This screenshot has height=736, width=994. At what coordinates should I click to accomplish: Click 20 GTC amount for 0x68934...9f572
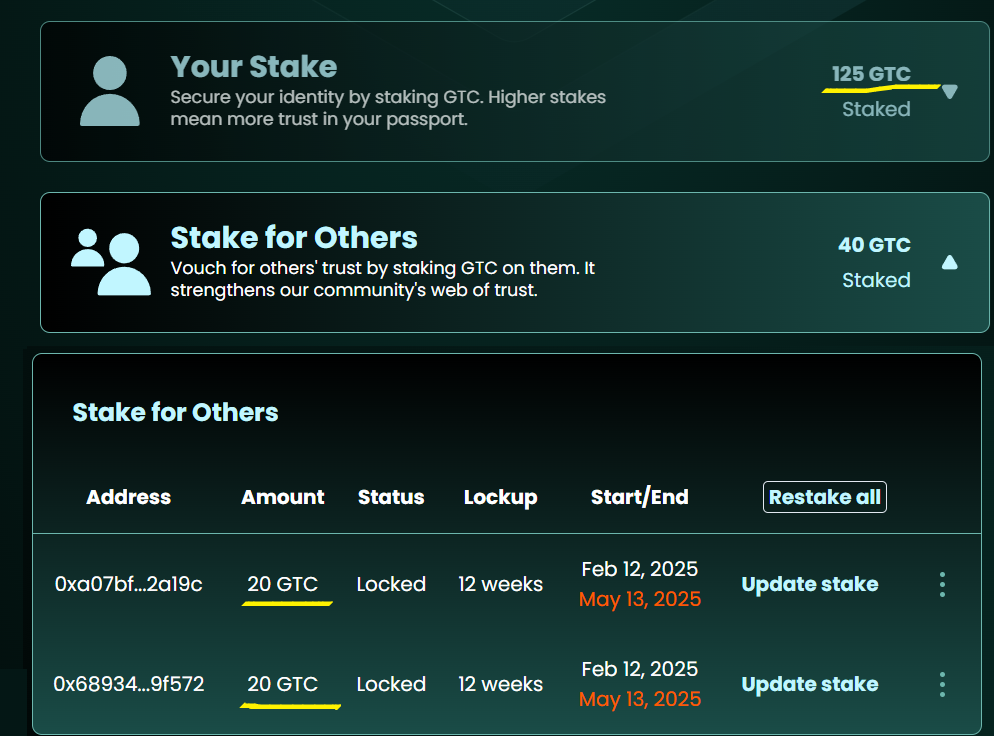tap(283, 684)
